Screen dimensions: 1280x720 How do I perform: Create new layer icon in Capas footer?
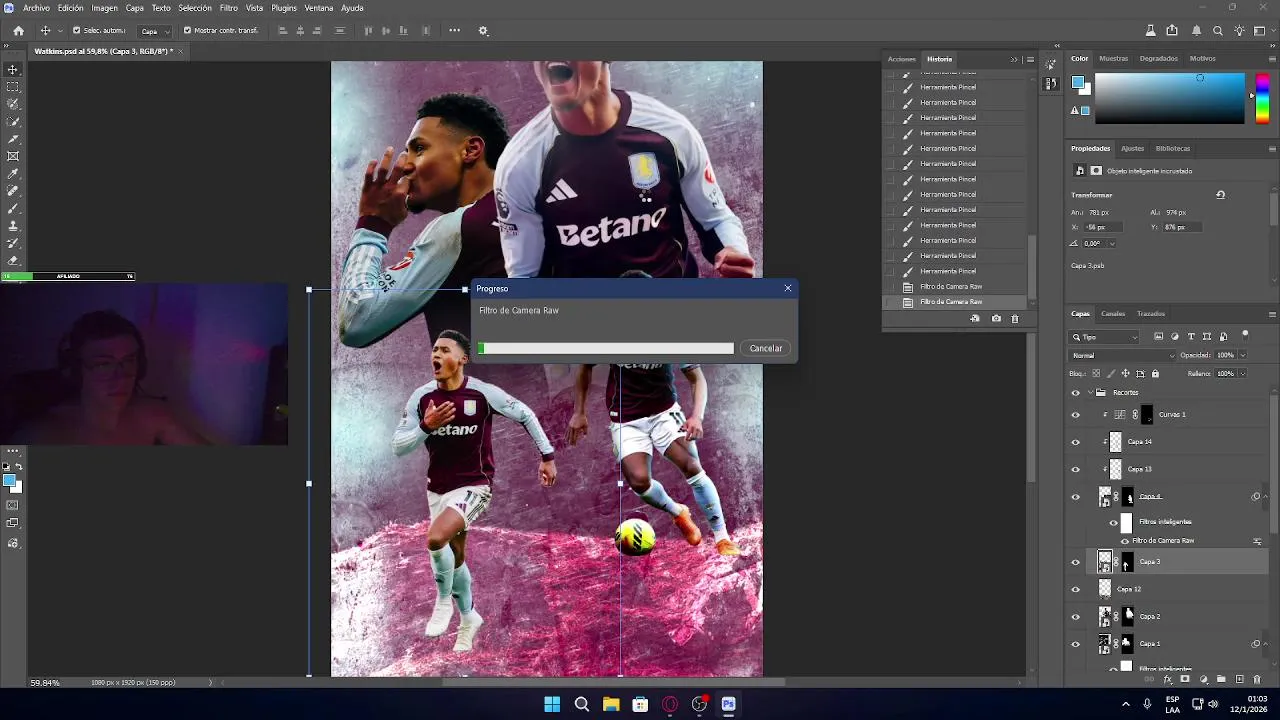pos(1239,679)
